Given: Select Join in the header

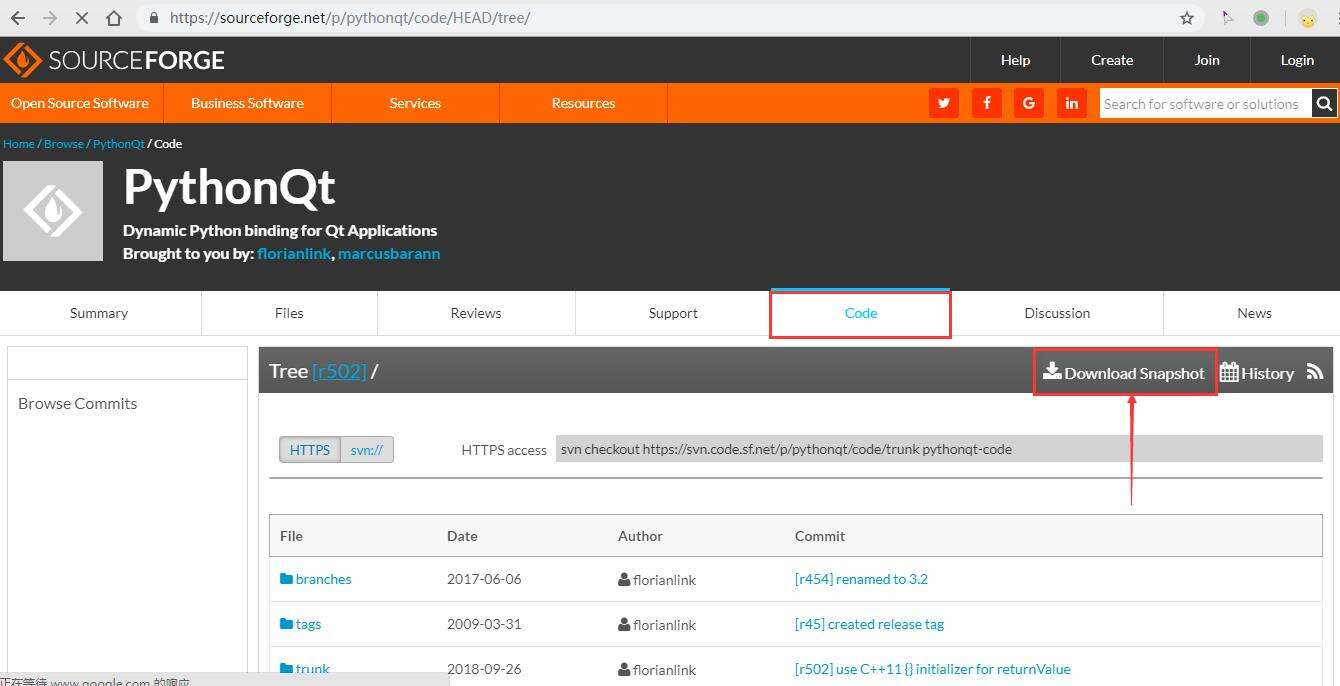Looking at the screenshot, I should pyautogui.click(x=1207, y=60).
